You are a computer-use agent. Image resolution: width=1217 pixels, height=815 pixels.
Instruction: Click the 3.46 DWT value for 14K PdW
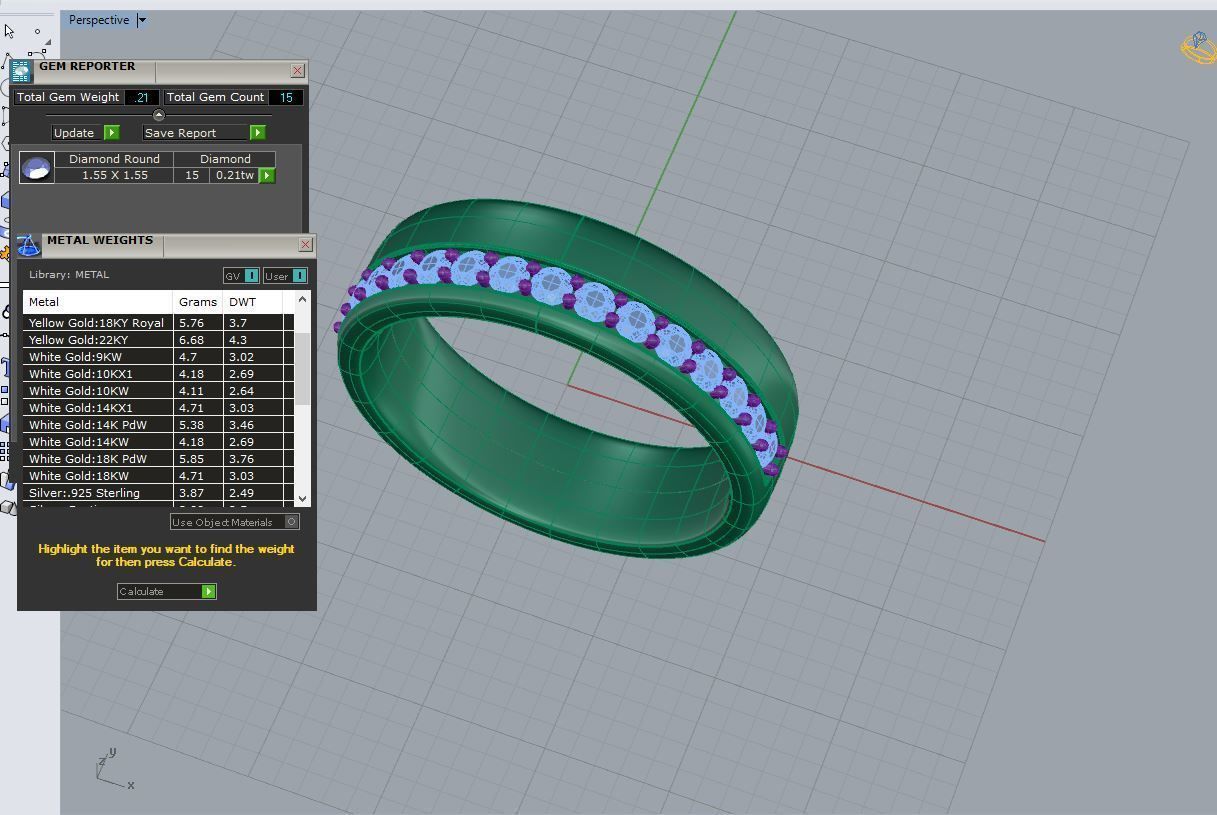pos(241,425)
